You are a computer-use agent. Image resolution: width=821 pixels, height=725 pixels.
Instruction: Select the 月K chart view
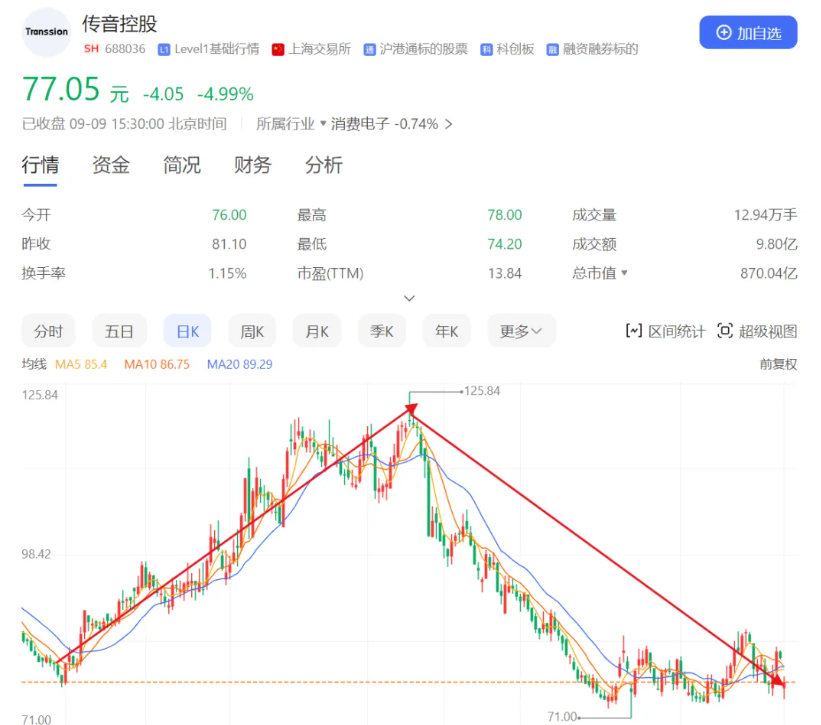(317, 331)
